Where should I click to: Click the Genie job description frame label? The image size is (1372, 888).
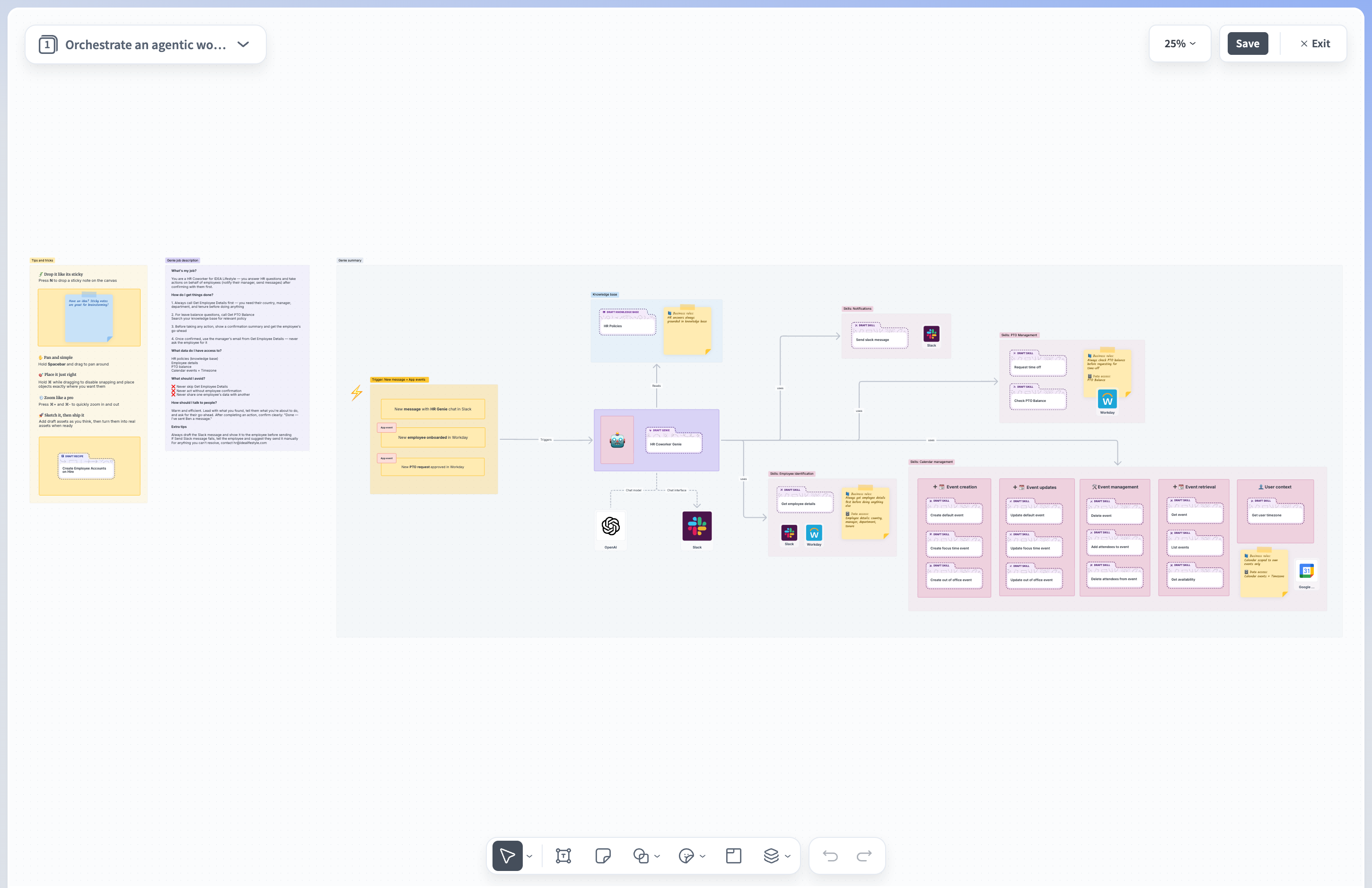pyautogui.click(x=183, y=261)
